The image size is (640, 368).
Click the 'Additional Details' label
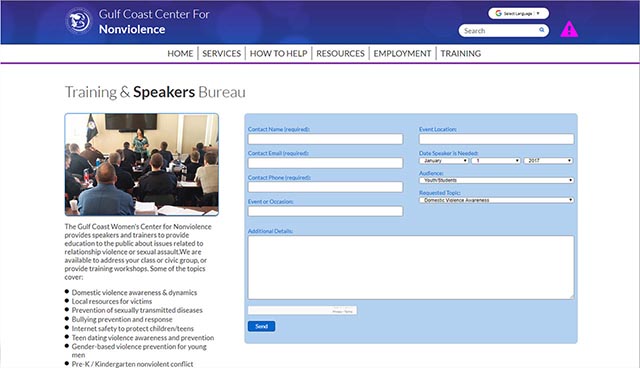tap(270, 231)
